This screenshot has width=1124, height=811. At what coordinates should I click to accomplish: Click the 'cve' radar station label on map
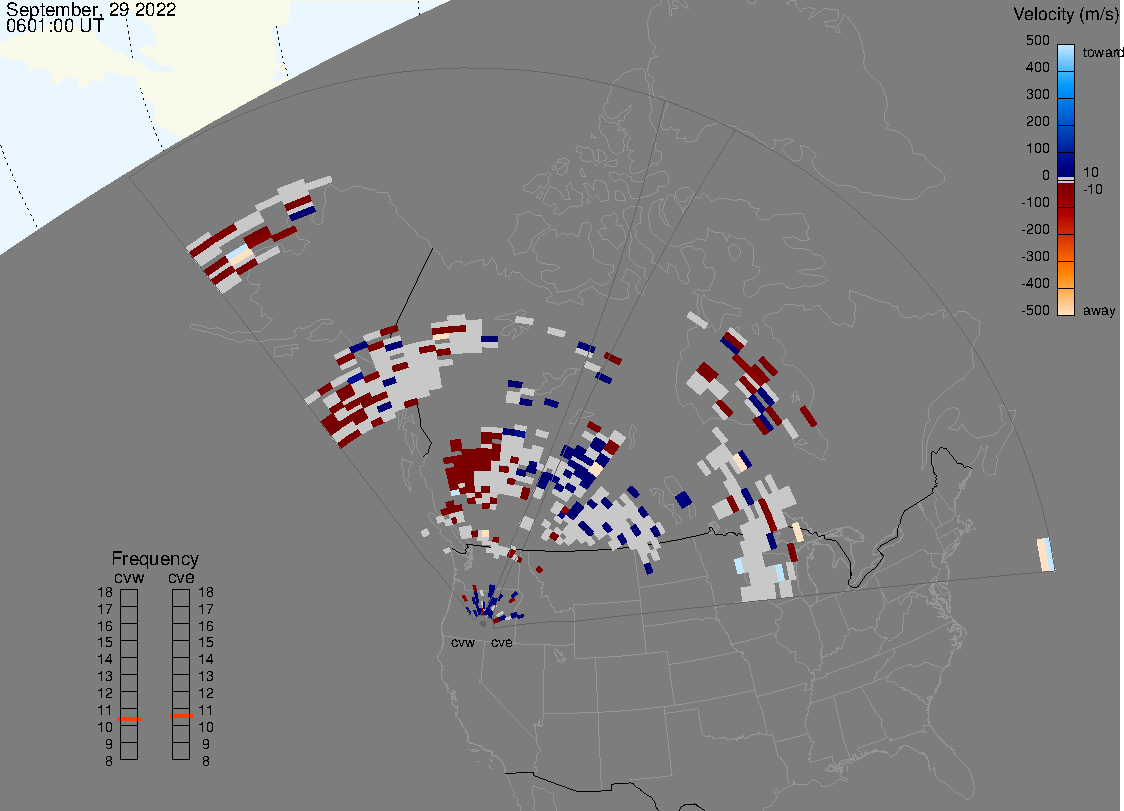[502, 642]
